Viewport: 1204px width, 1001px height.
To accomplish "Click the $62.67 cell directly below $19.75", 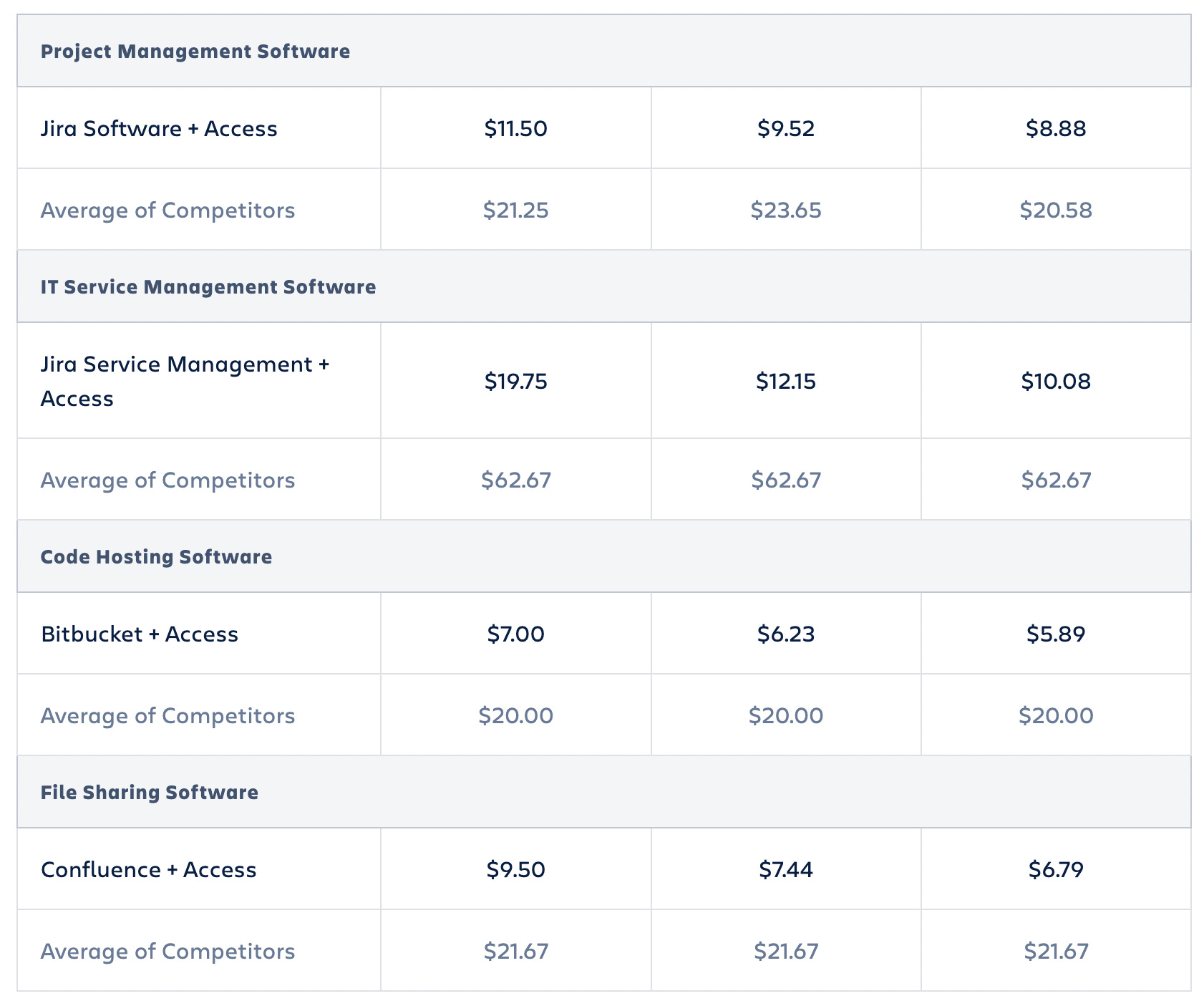I will pyautogui.click(x=515, y=480).
